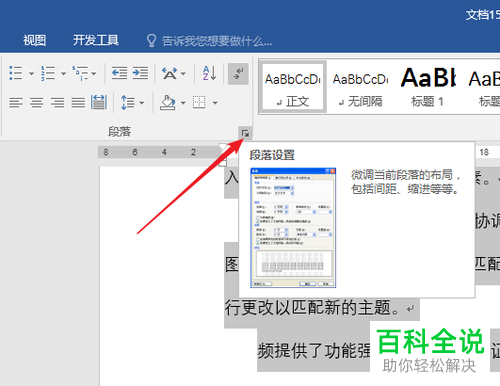Screen dimensions: 500x386
Task: Click the numbering list icon
Action: 48,73
